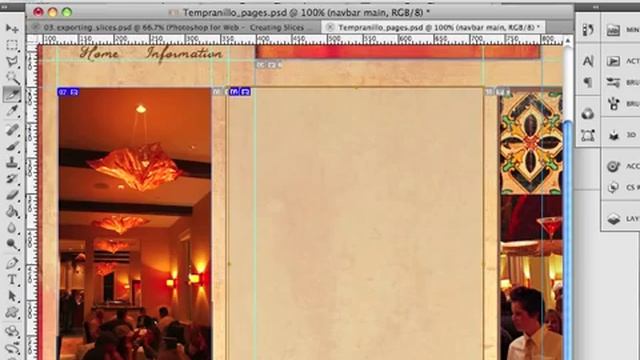This screenshot has width=640, height=360.
Task: Select the Quick Selection tool
Action: [12, 77]
